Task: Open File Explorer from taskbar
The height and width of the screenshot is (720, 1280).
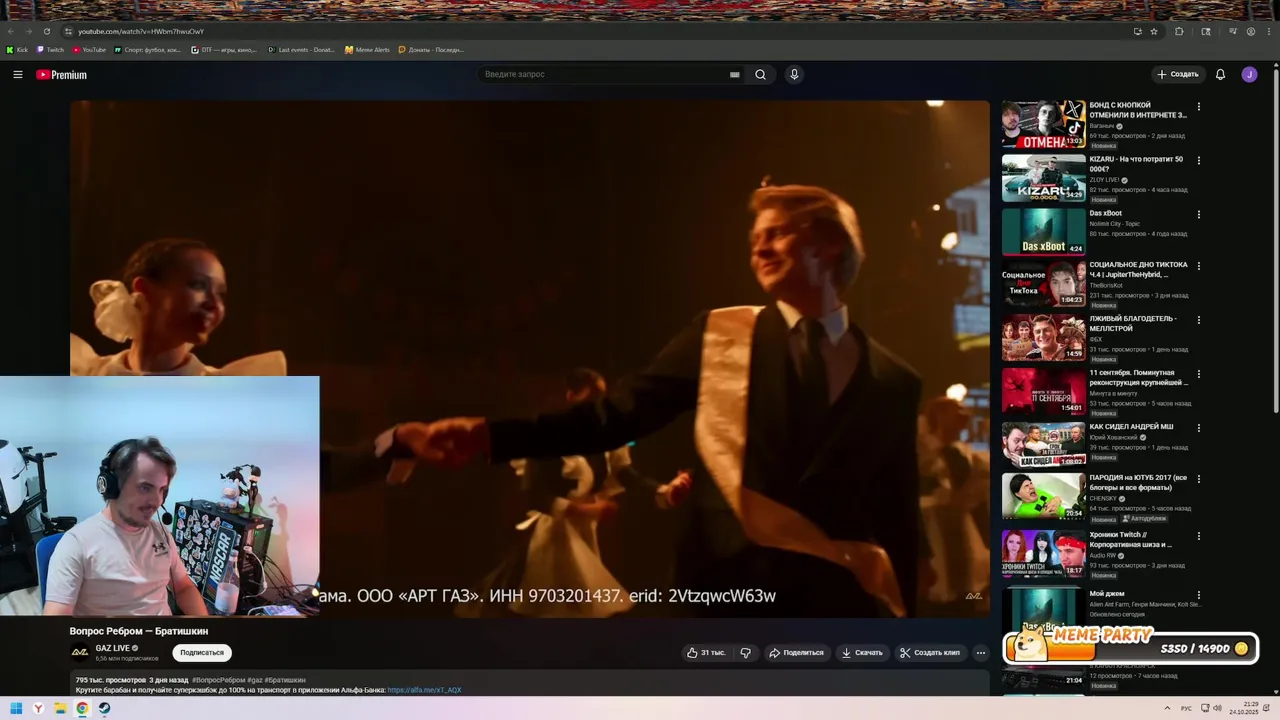Action: pyautogui.click(x=60, y=708)
